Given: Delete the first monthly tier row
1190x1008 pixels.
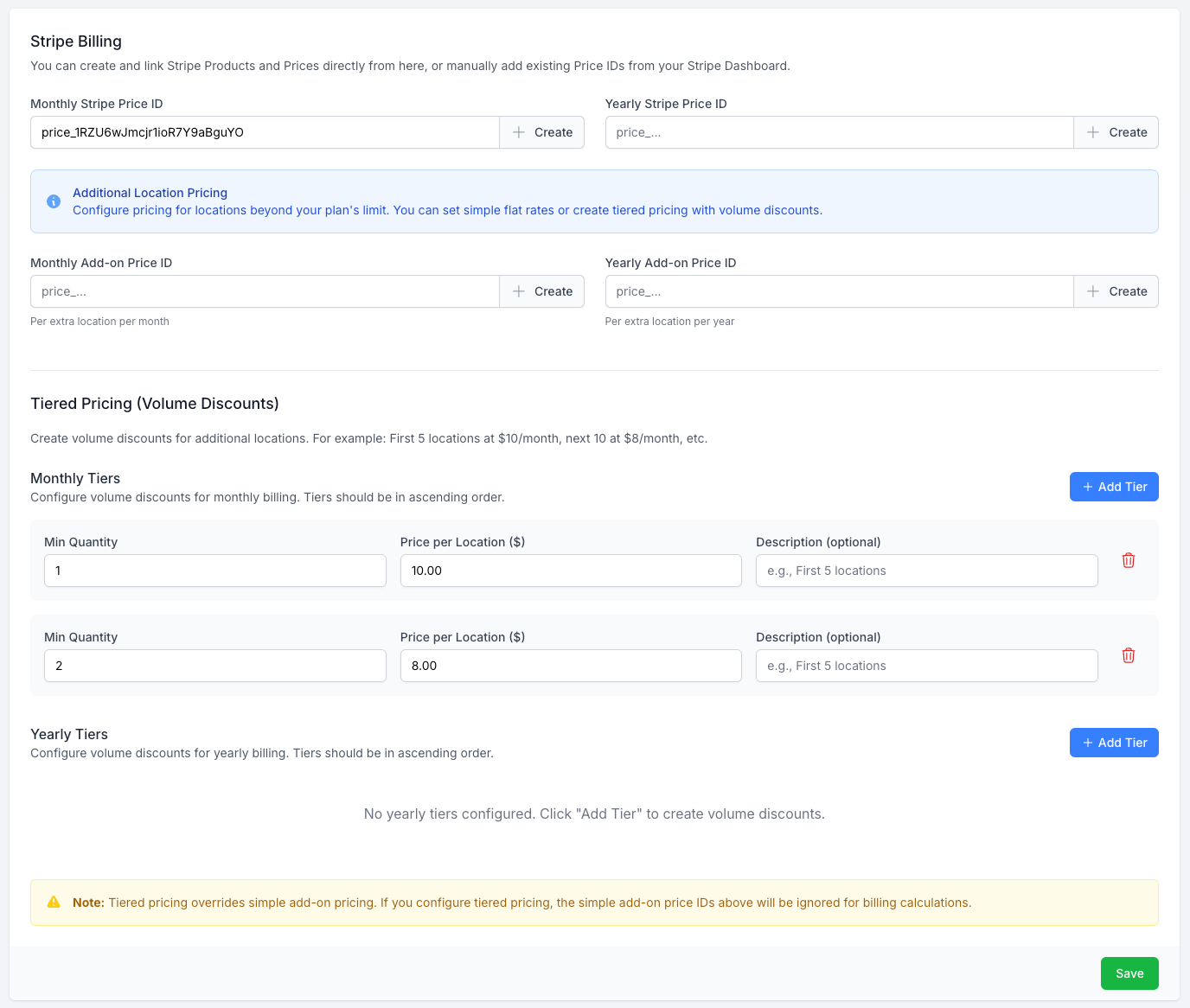Looking at the screenshot, I should coord(1128,560).
